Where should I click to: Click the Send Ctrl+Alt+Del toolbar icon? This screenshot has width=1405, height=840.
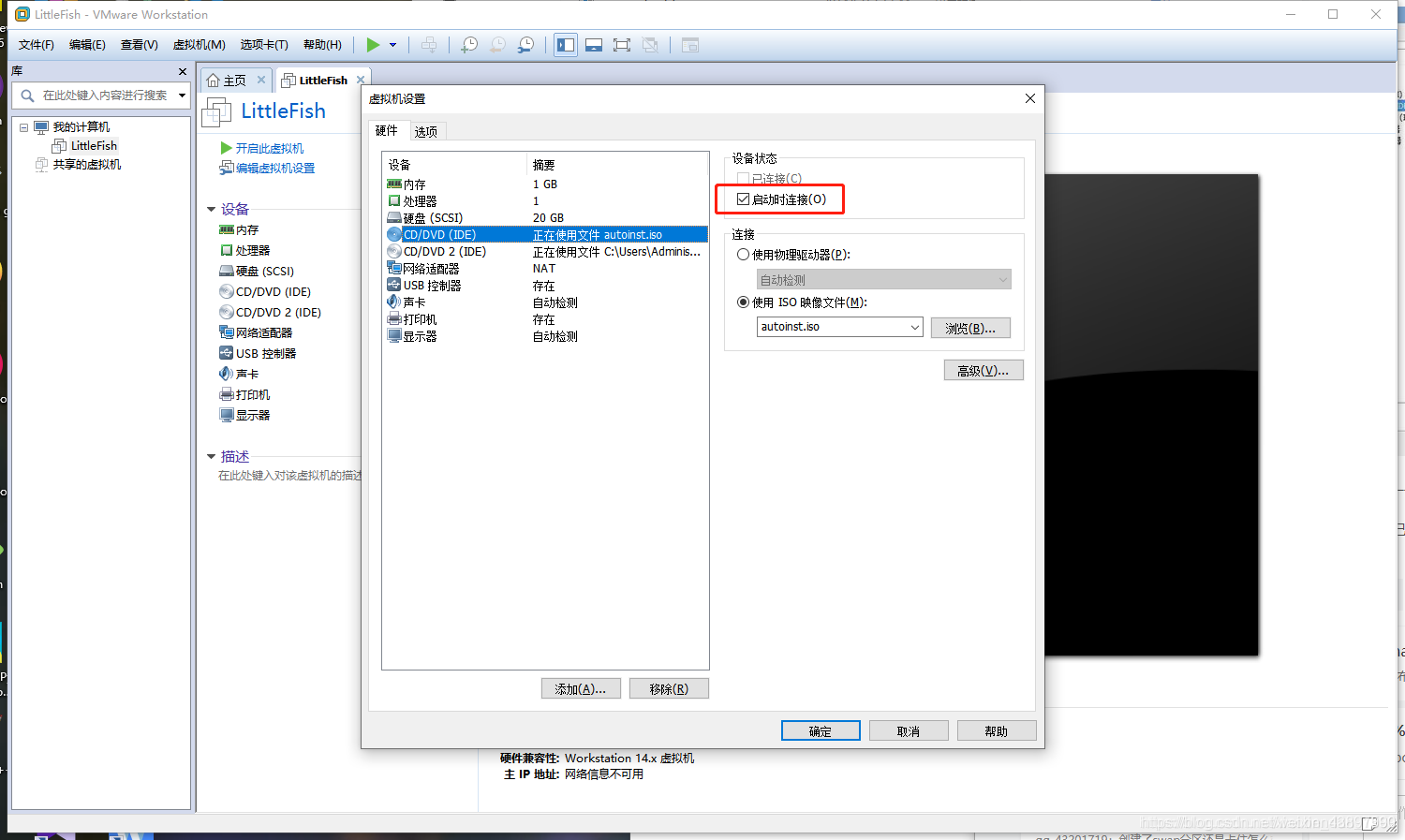[x=429, y=45]
